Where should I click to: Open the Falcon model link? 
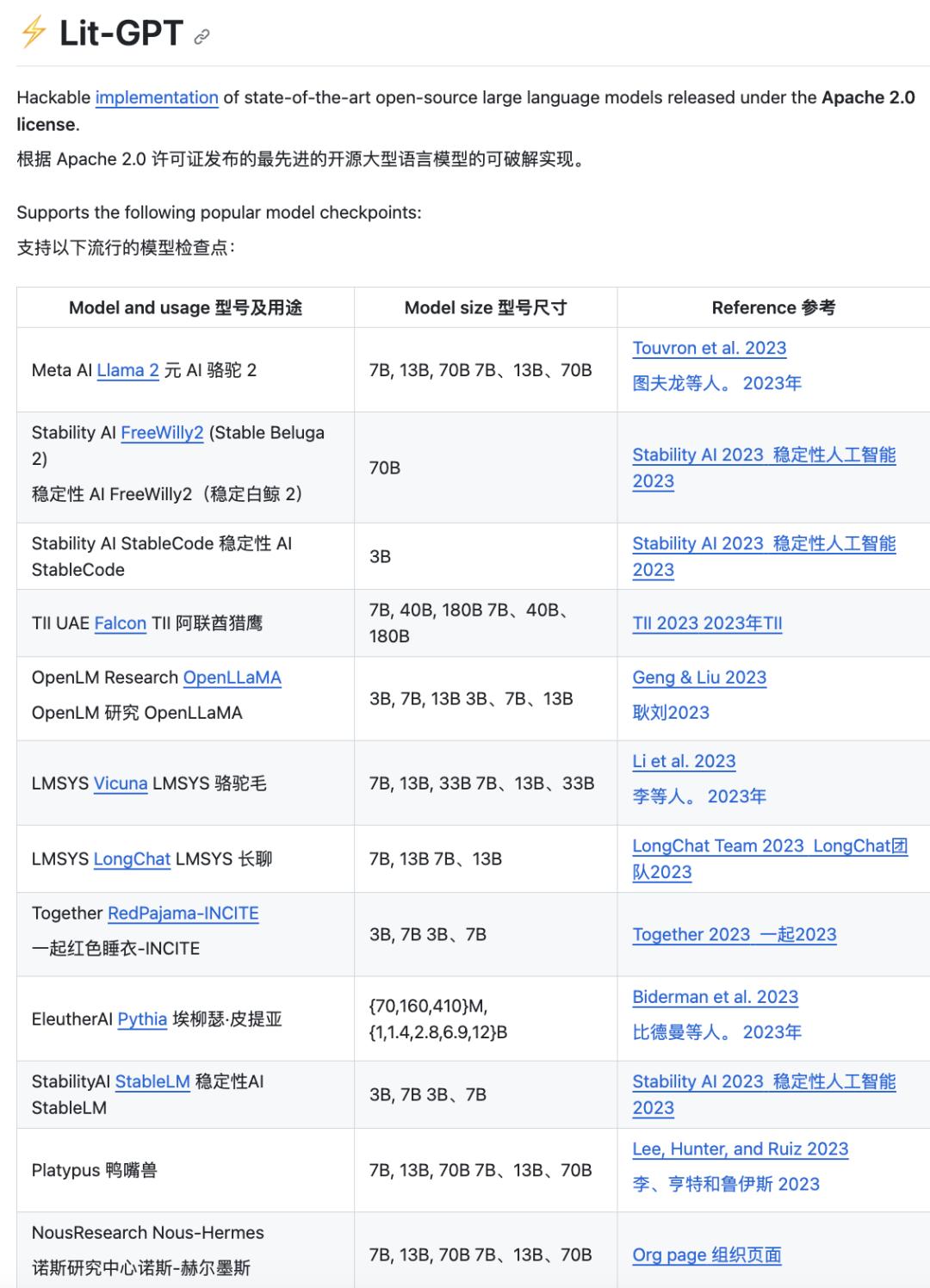point(121,623)
